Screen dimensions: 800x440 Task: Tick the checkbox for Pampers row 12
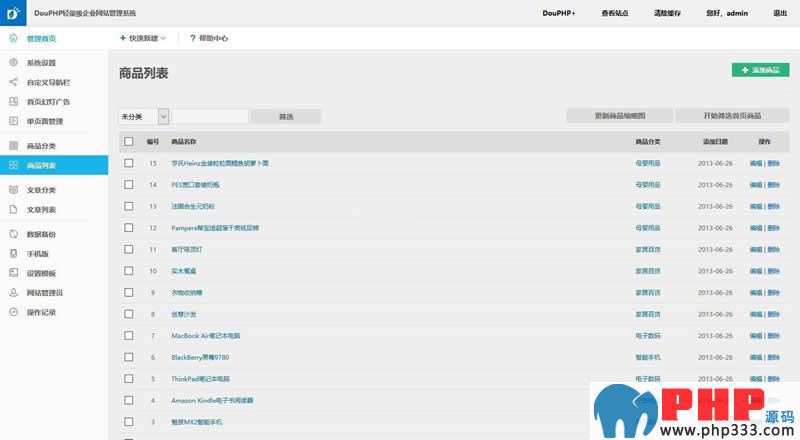(x=129, y=228)
